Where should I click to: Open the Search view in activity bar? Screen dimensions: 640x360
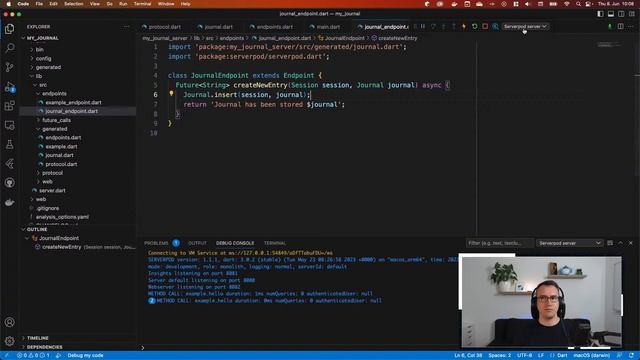point(9,48)
